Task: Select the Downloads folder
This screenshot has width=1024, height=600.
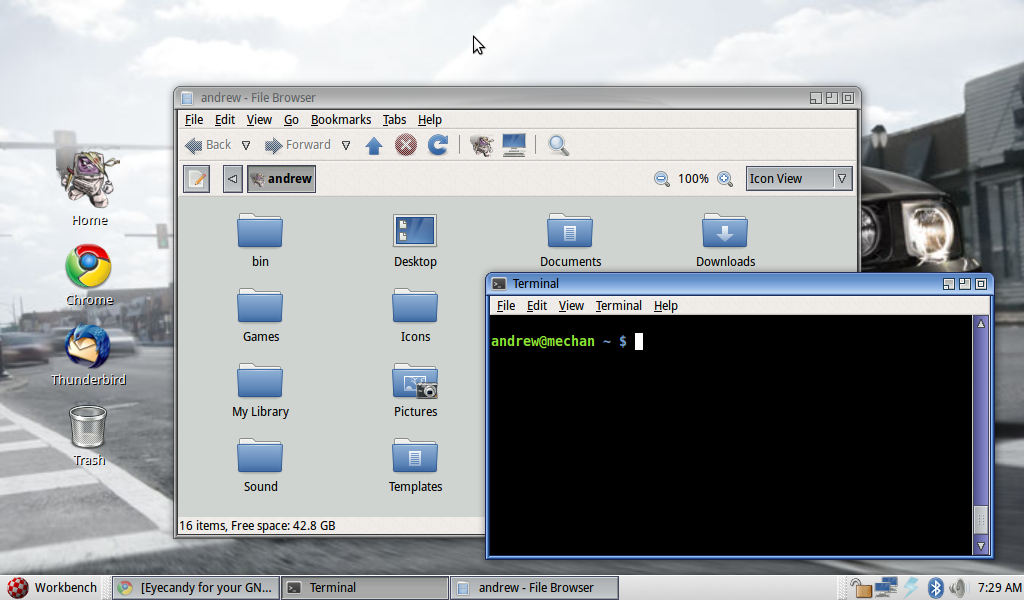Action: pyautogui.click(x=725, y=240)
